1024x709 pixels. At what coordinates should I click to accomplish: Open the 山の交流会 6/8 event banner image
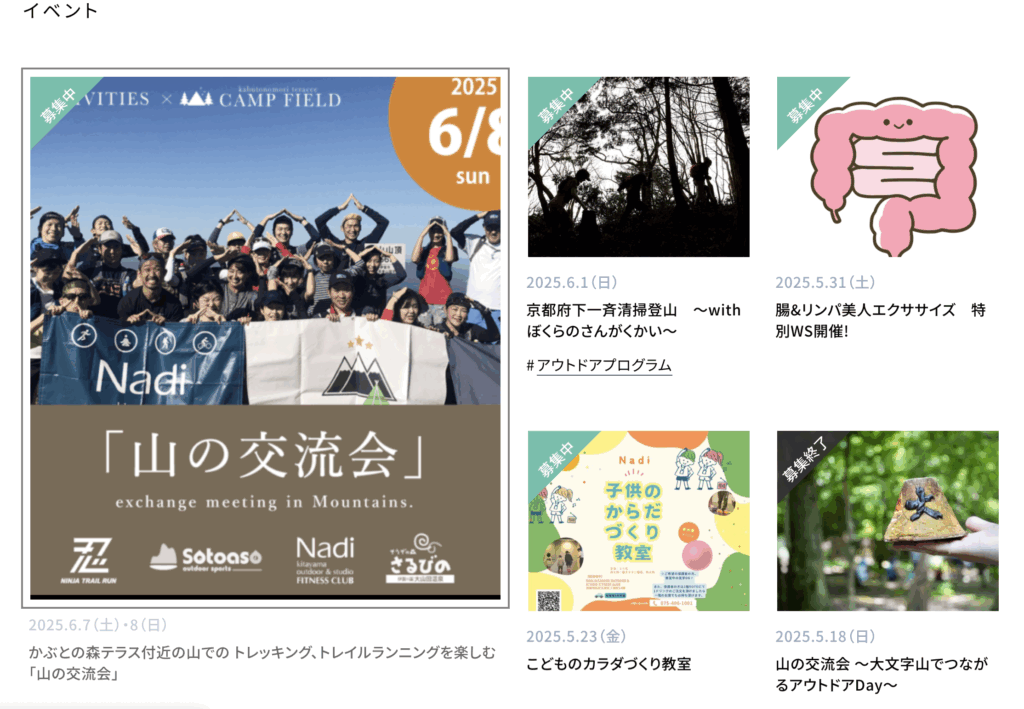[265, 338]
